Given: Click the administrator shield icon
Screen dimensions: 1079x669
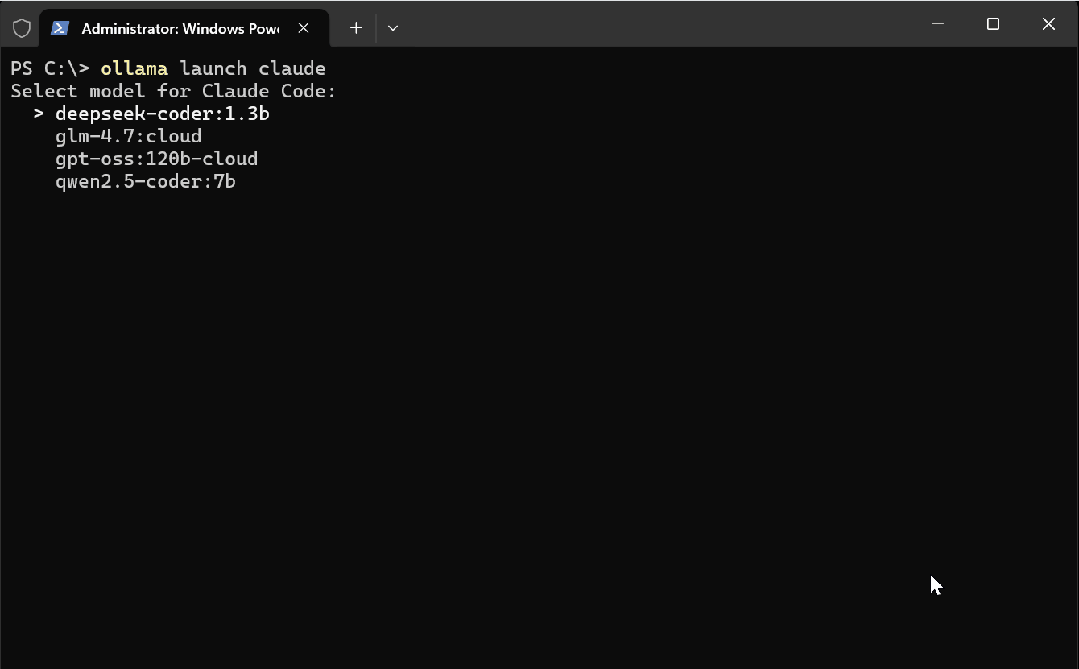Looking at the screenshot, I should pos(22,28).
